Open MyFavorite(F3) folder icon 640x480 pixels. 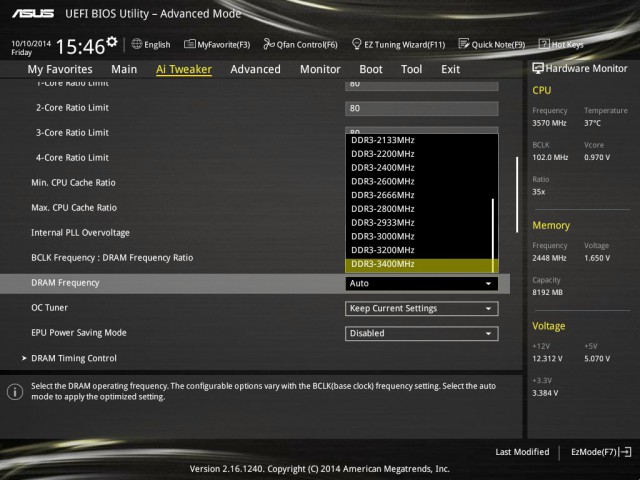coord(189,44)
